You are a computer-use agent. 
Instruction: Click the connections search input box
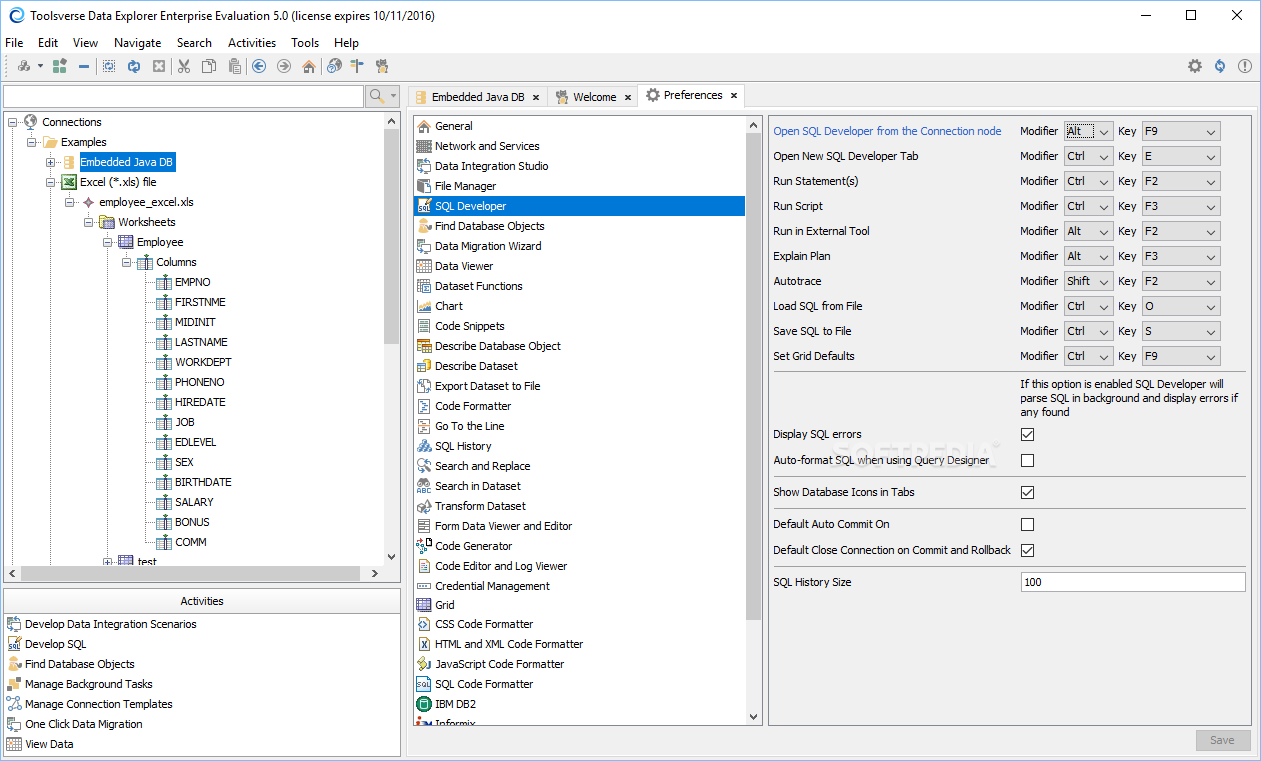point(183,96)
